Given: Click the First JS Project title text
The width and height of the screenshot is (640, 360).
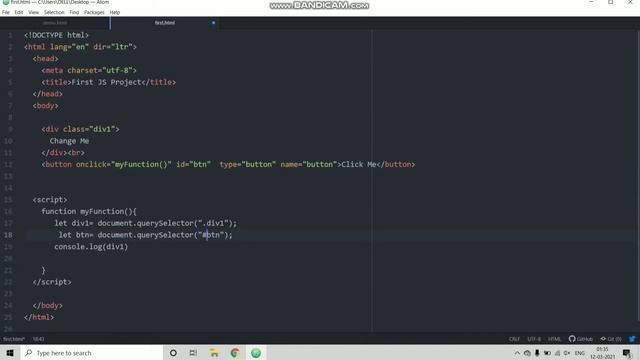Looking at the screenshot, I should (107, 82).
